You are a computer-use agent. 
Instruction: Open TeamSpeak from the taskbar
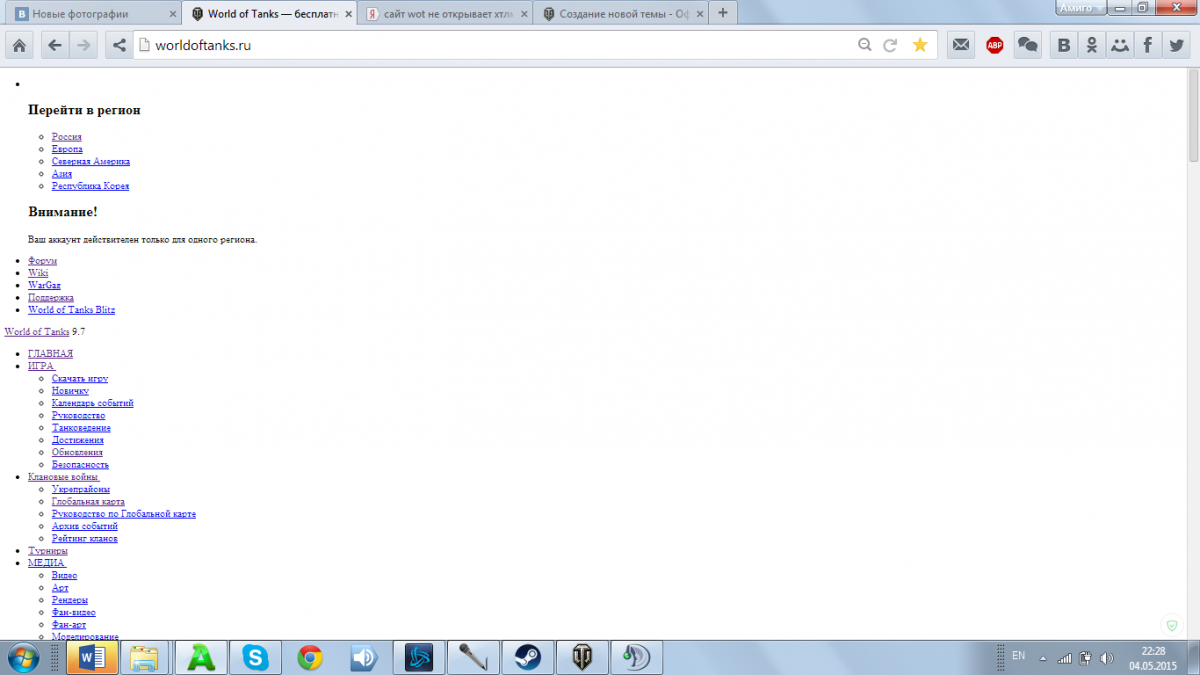click(636, 657)
